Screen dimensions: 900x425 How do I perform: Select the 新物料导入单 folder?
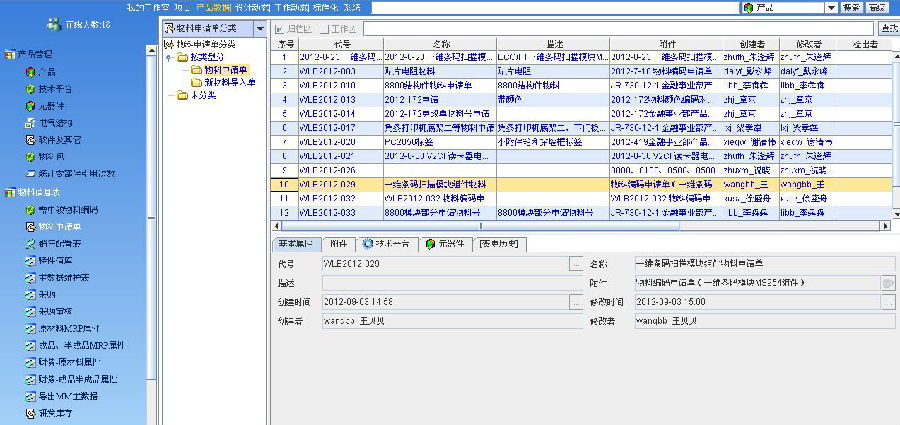tap(223, 83)
